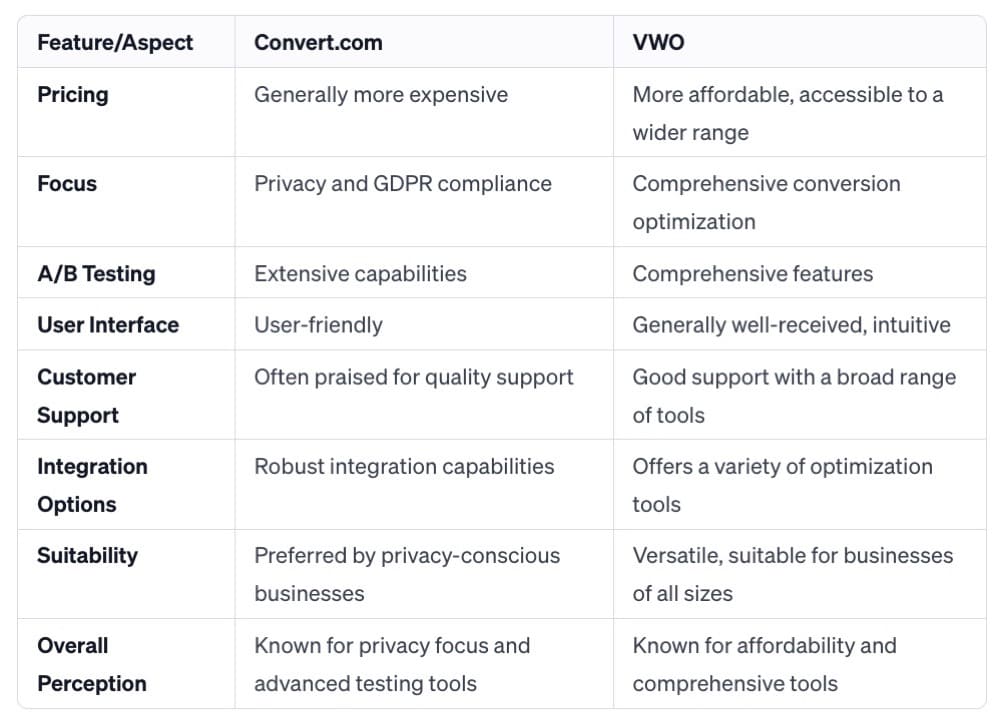The width and height of the screenshot is (1000, 719).
Task: Select the "Known for affordability" VWO cell
Action: [x=764, y=664]
